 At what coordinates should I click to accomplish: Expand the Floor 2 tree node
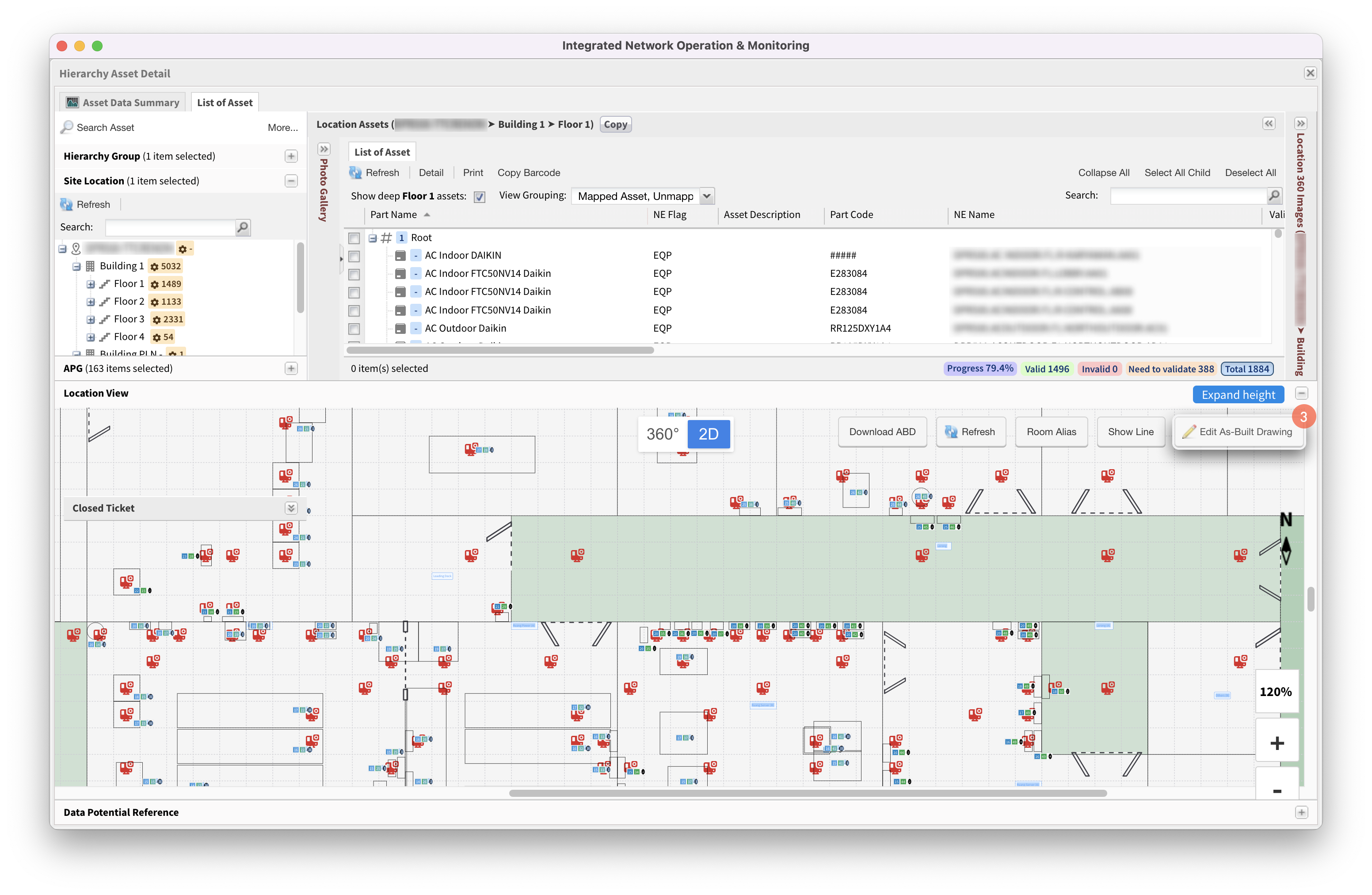tap(91, 302)
